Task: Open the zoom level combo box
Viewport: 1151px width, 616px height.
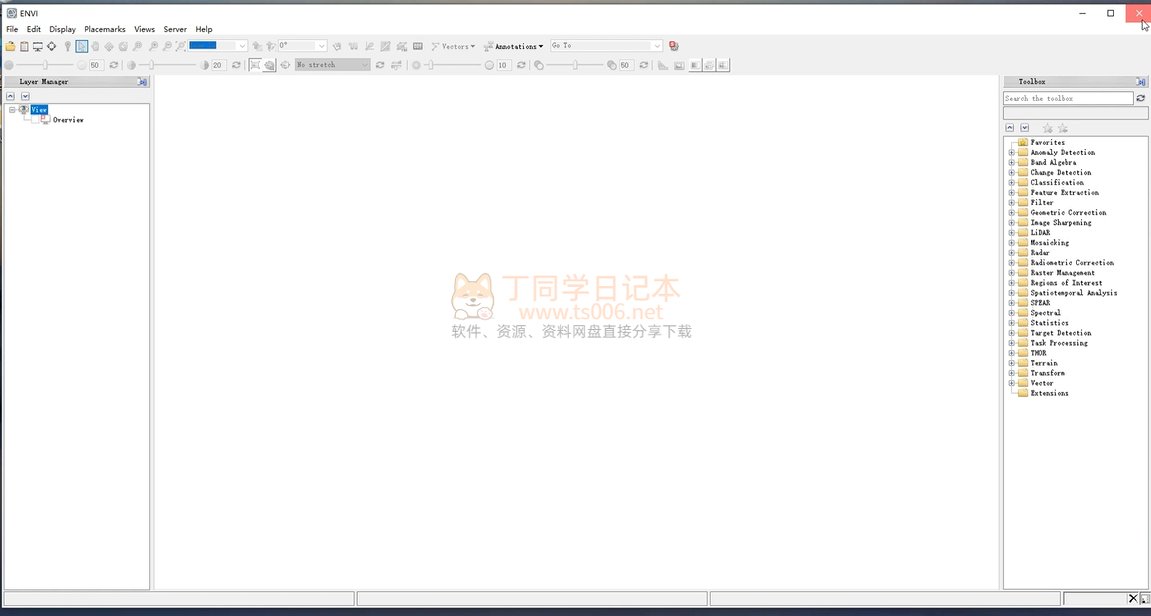Action: coord(218,46)
